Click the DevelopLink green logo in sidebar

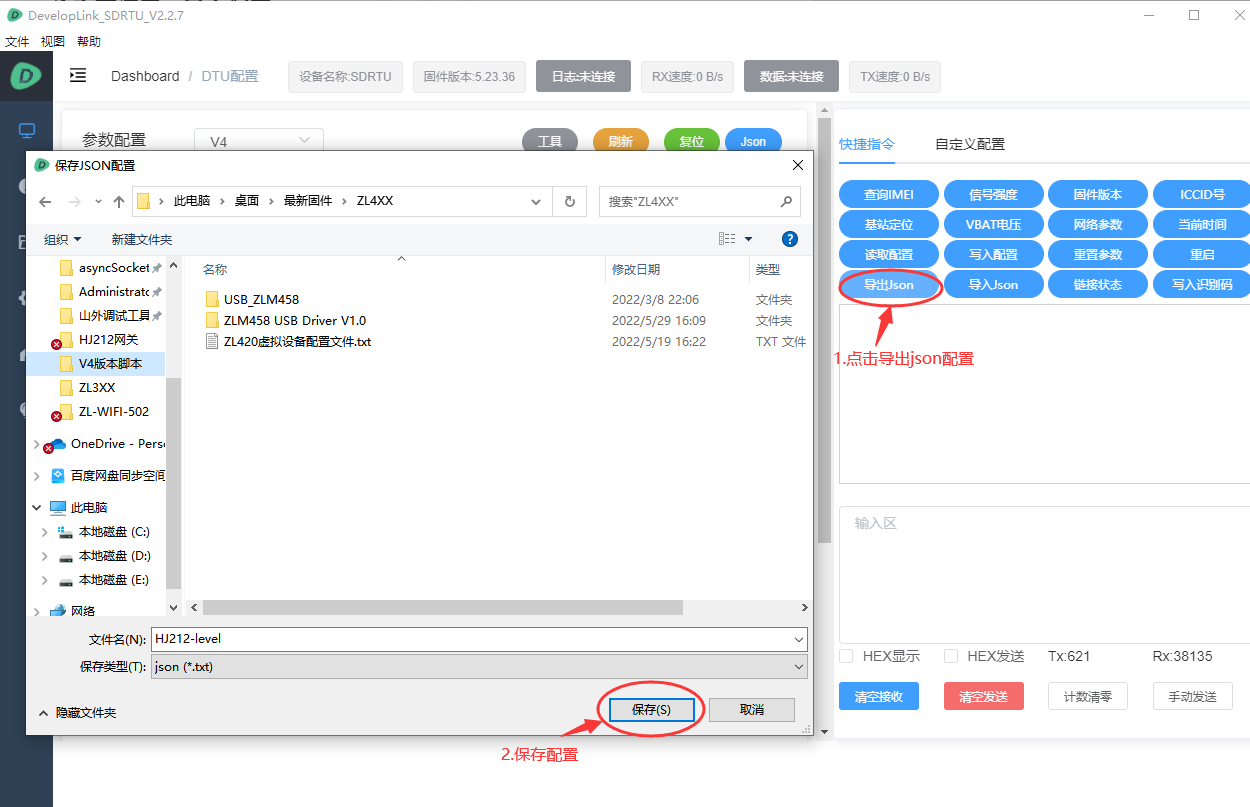coord(26,77)
